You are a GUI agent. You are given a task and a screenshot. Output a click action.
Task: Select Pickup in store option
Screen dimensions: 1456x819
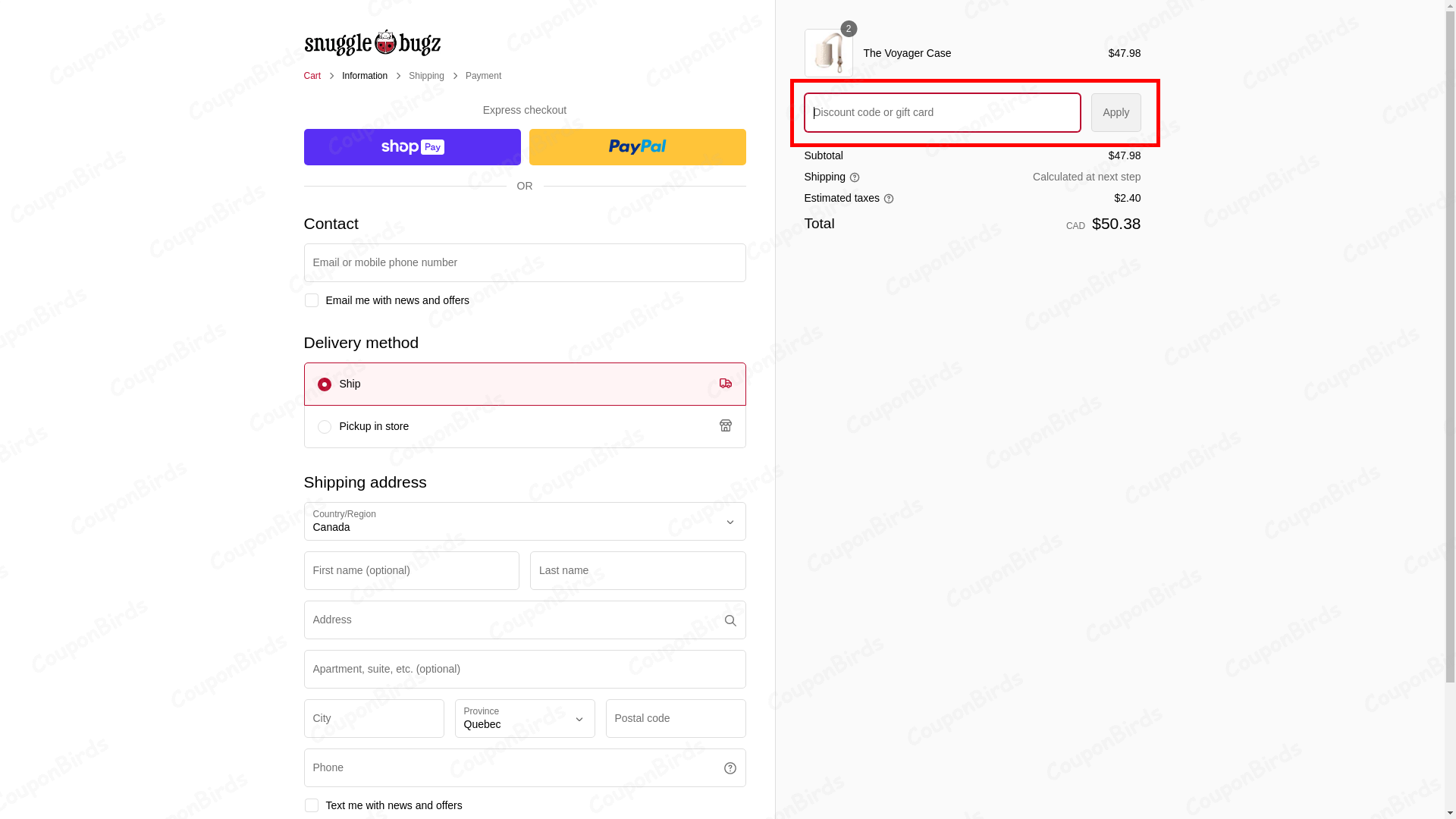(x=325, y=427)
